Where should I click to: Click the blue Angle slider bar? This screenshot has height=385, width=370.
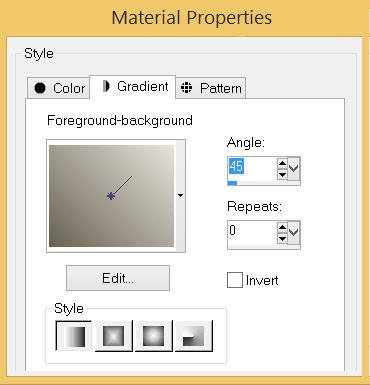(233, 183)
